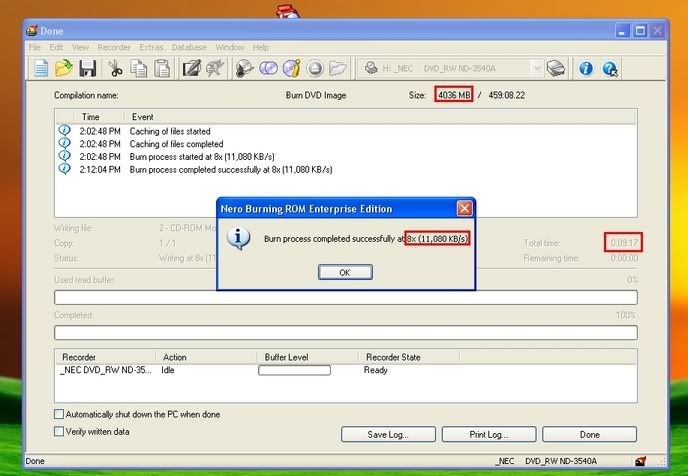Viewport: 688px width, 476px height.
Task: Enable Automatically shut down the PC checkbox
Action: (x=59, y=414)
